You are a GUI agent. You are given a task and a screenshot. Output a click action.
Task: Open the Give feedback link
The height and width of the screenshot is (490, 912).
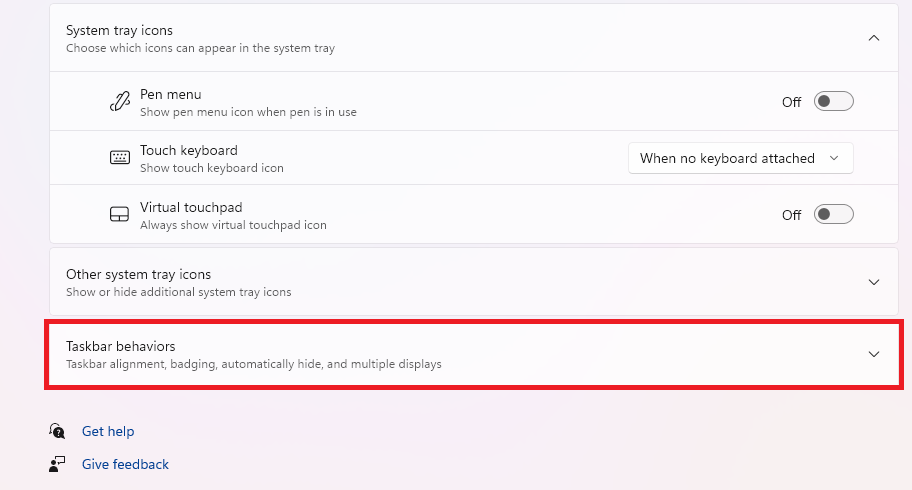coord(125,464)
